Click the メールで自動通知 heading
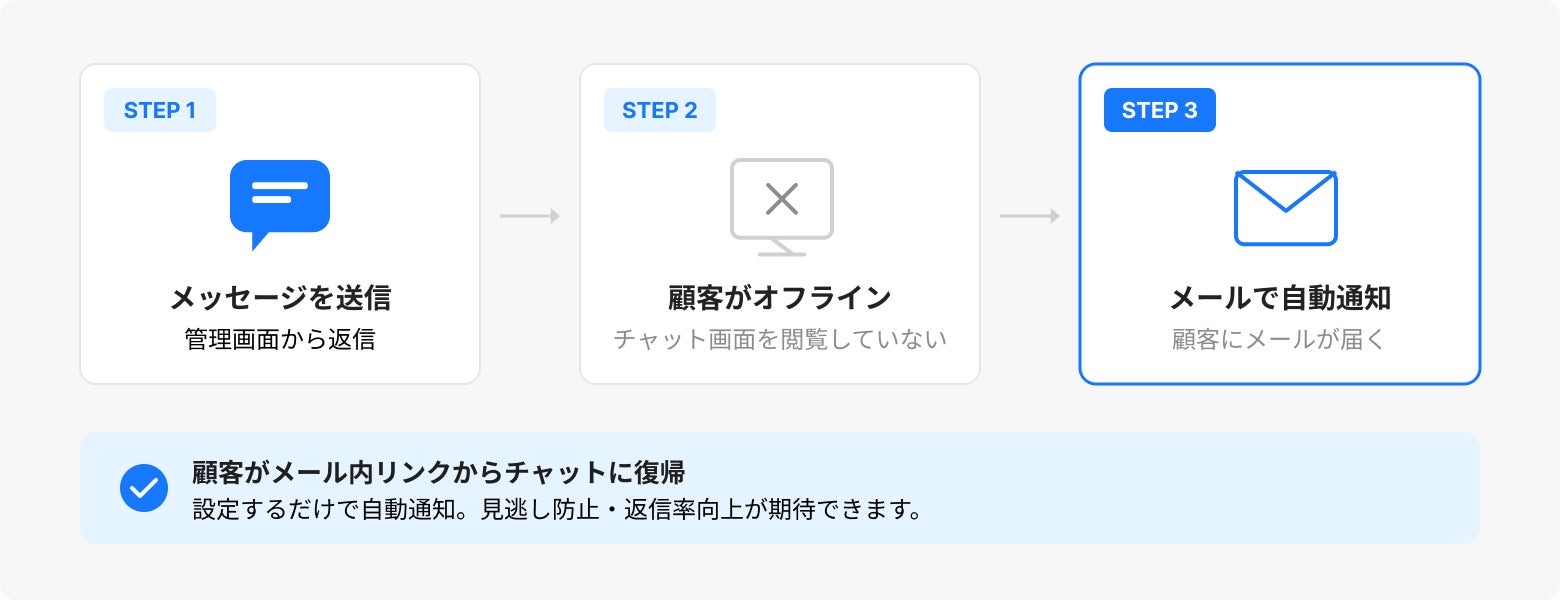1560x600 pixels. [1280, 298]
